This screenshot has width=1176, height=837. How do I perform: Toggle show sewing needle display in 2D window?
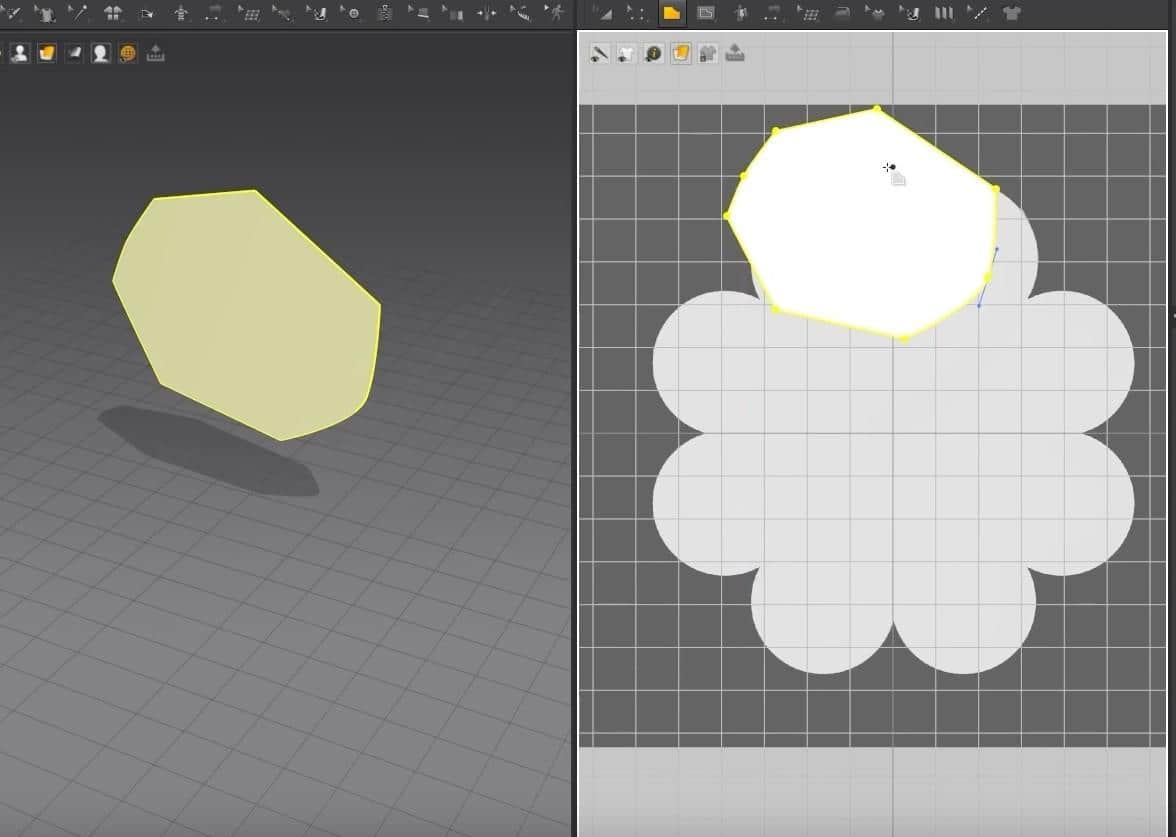tap(598, 53)
